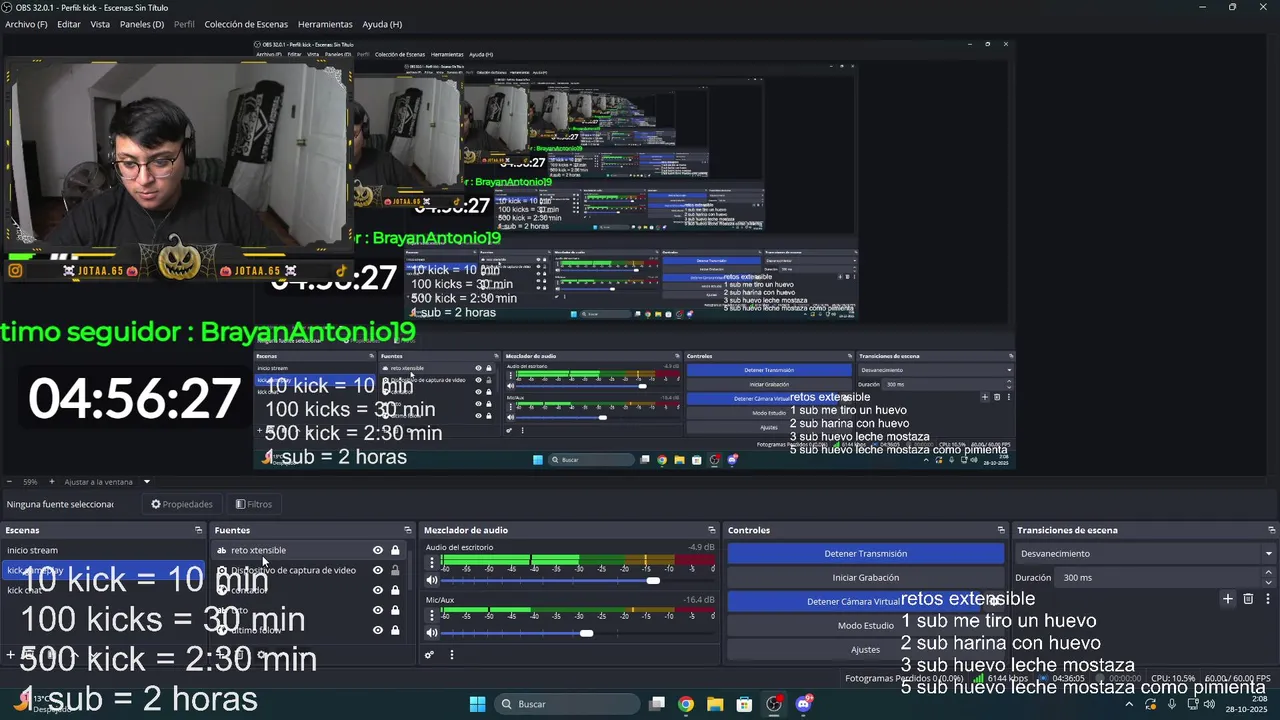
Task: Open 'Ajustes' from Controles
Action: coord(866,649)
